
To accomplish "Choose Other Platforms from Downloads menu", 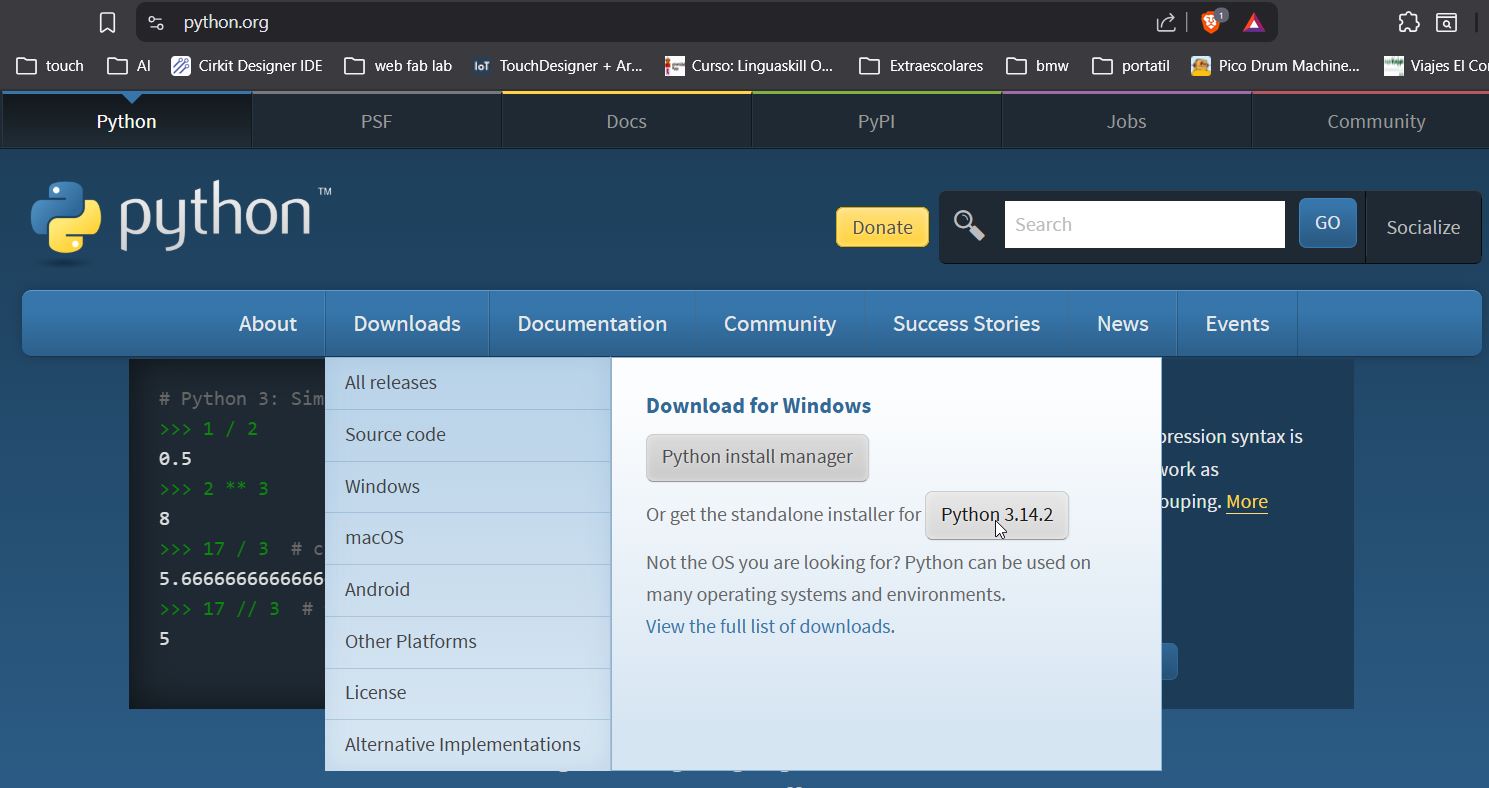I will 468,642.
